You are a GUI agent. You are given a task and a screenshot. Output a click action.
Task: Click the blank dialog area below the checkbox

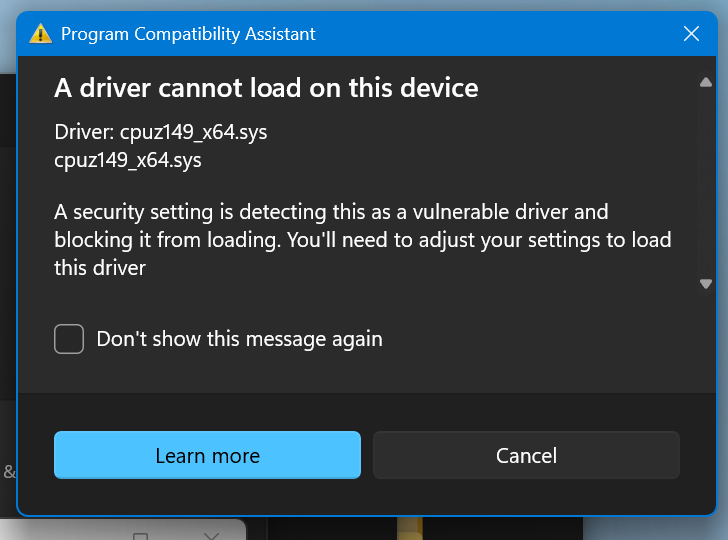360,375
